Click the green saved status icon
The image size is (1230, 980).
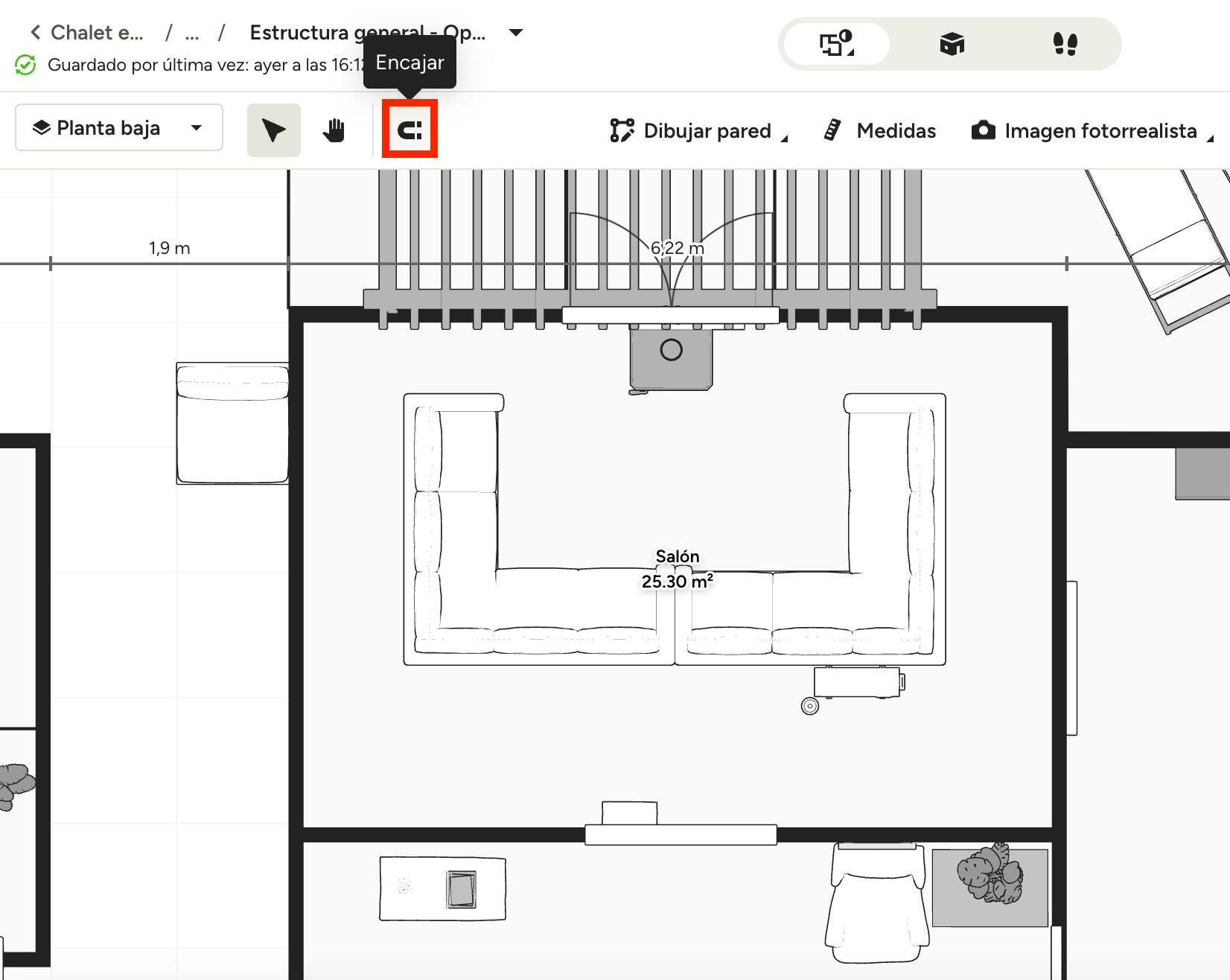tap(25, 65)
